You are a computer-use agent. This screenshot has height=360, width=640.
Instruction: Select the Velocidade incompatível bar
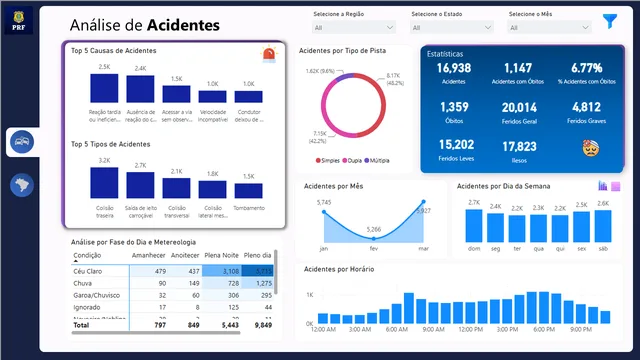pos(213,97)
